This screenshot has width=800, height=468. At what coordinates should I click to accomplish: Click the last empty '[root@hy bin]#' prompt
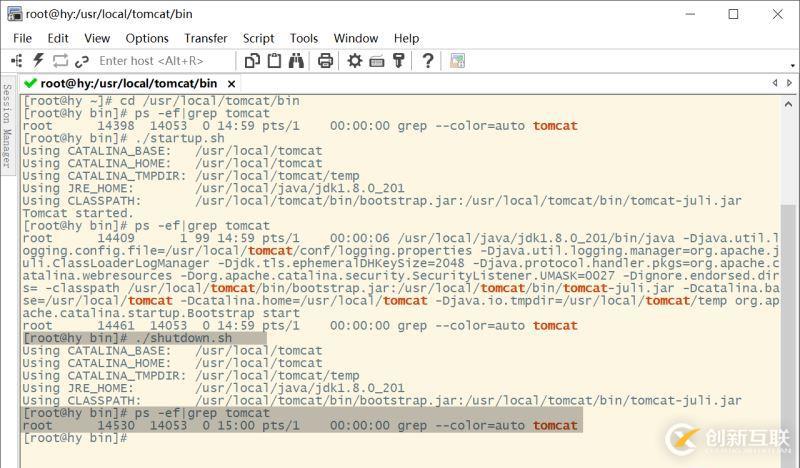point(75,438)
